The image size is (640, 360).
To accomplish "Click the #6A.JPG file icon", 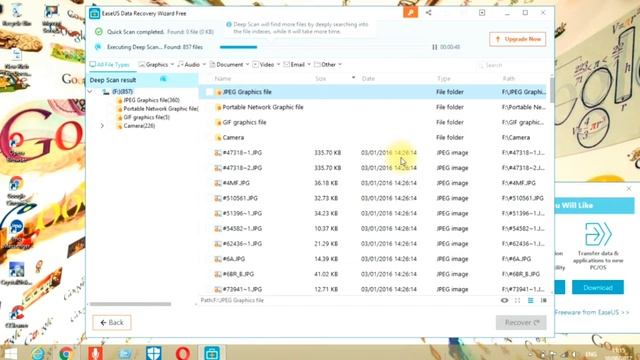I will tap(218, 259).
